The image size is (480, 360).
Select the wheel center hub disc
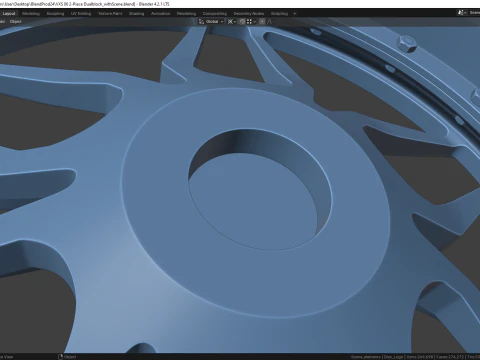point(257,203)
